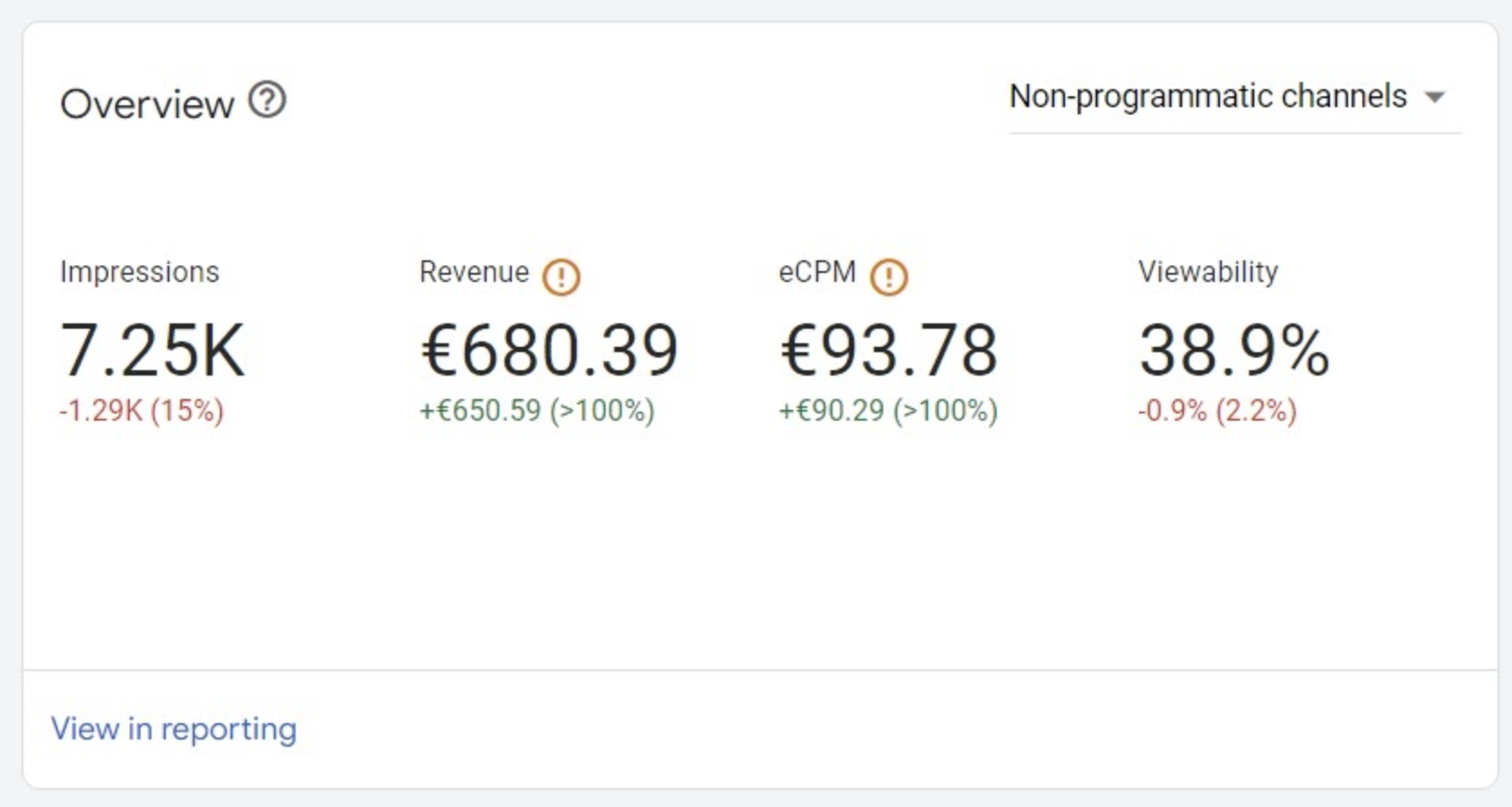Click the -0.9% (2.2%) viewability change
Image resolution: width=1512 pixels, height=807 pixels.
point(1217,411)
